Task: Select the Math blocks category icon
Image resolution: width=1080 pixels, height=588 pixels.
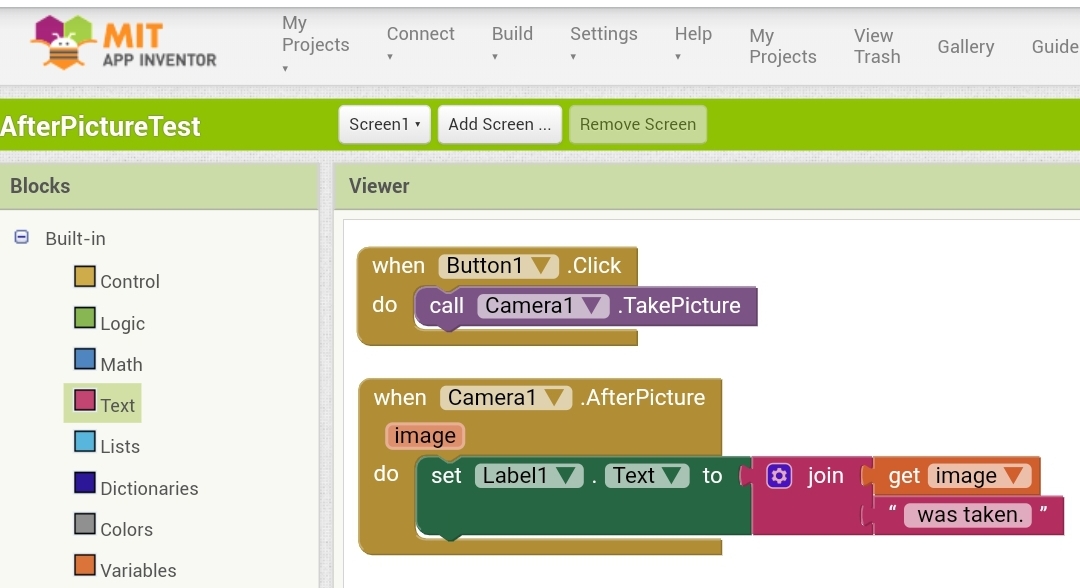Action: (85, 360)
